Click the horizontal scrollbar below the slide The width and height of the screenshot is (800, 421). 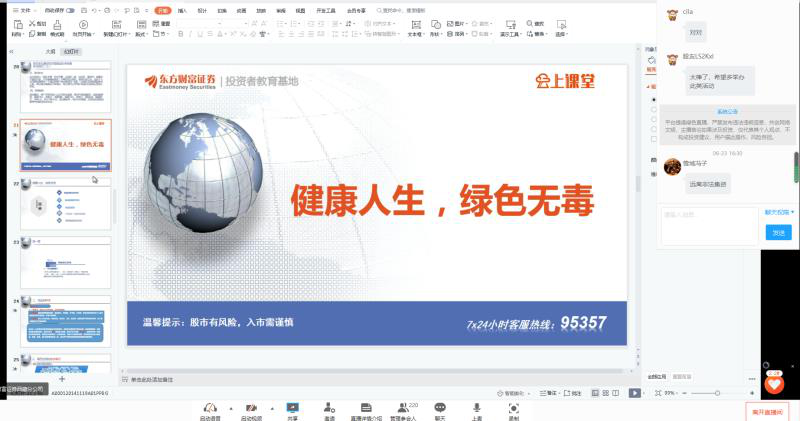pos(374,372)
